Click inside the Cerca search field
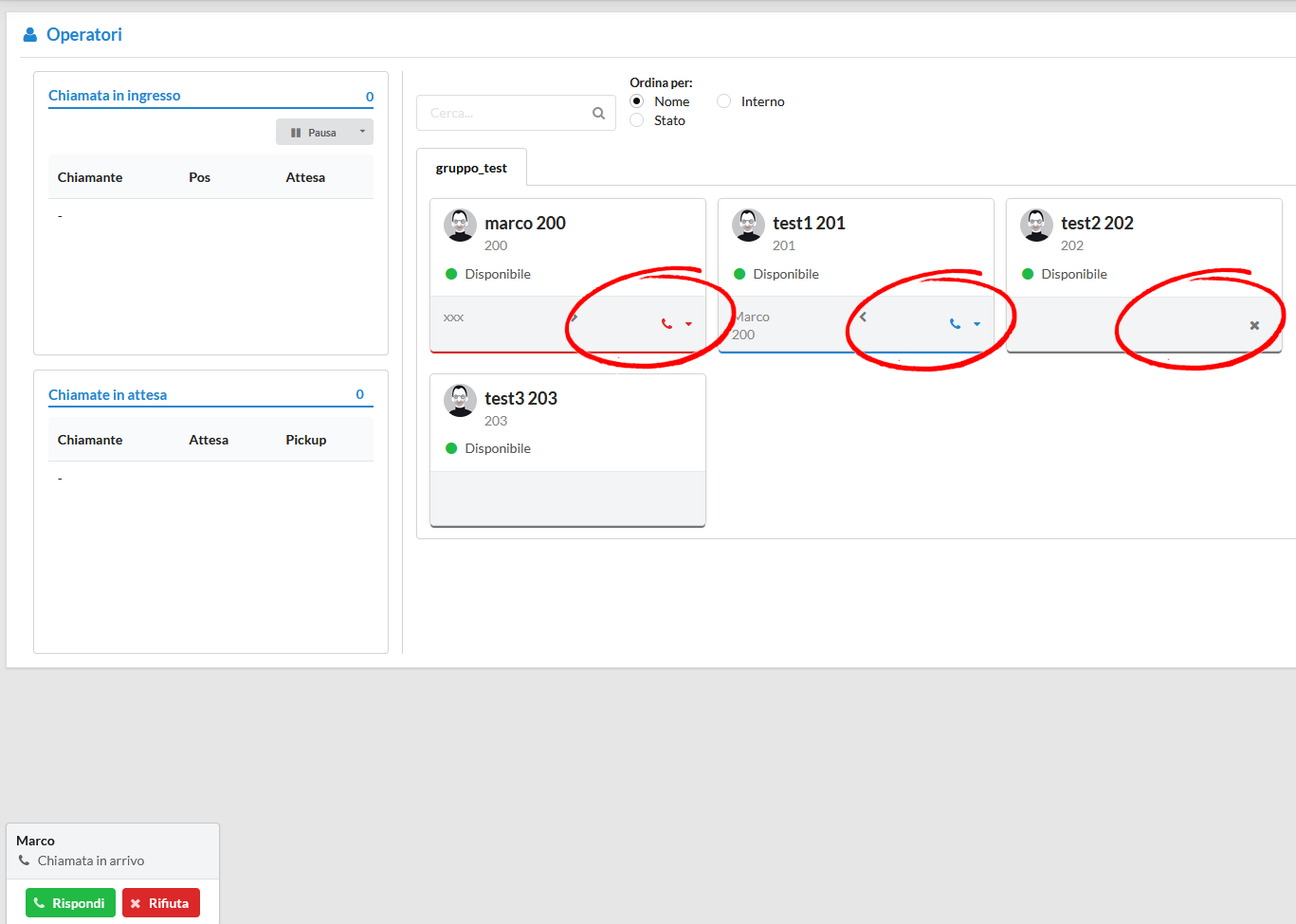1296x924 pixels. (502, 112)
